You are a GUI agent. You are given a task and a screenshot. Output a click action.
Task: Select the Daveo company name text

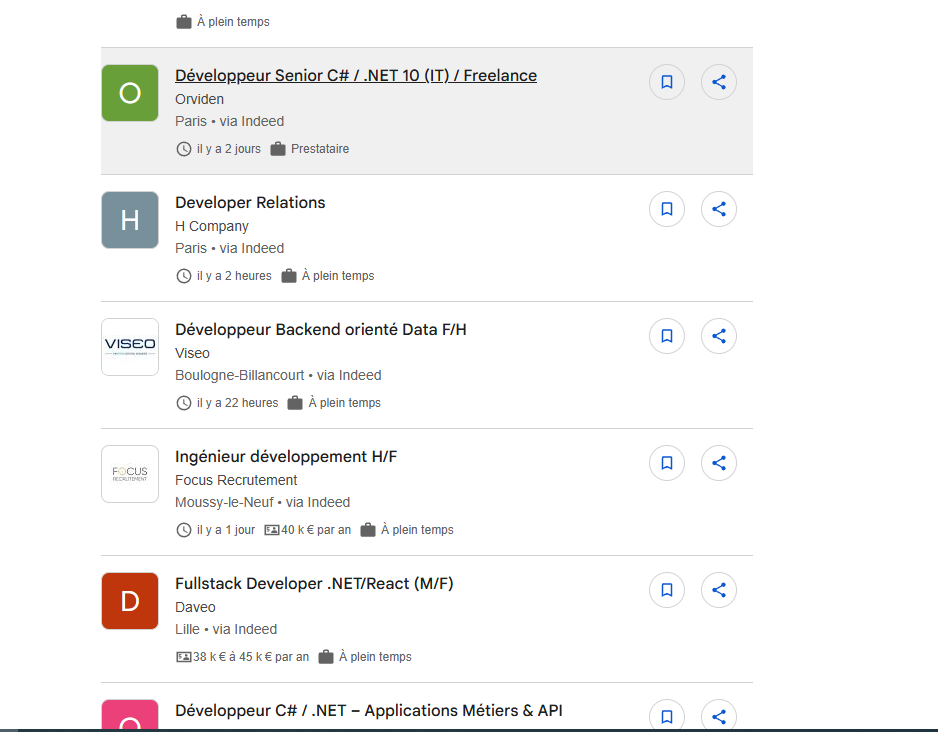(x=195, y=607)
